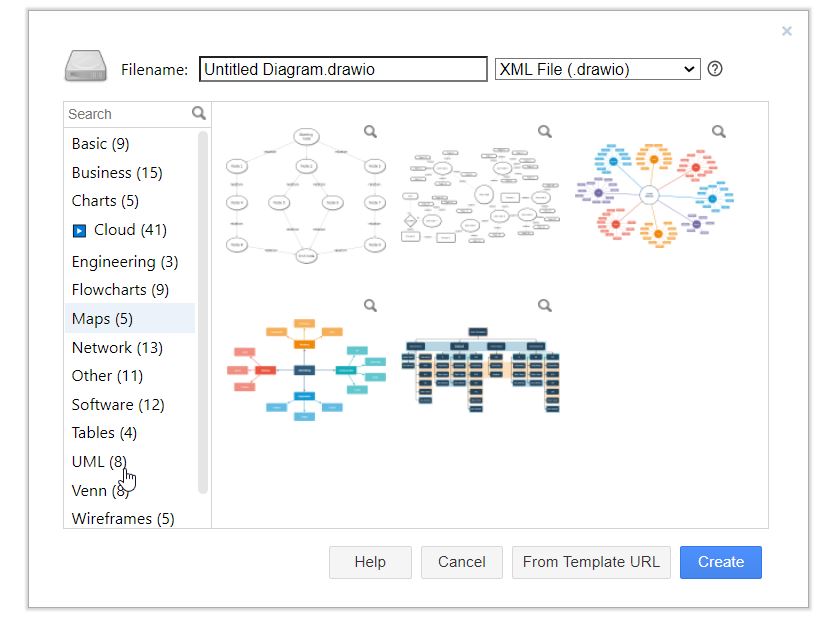Click the search magnifier in template search
The width and height of the screenshot is (828, 620).
click(x=199, y=113)
